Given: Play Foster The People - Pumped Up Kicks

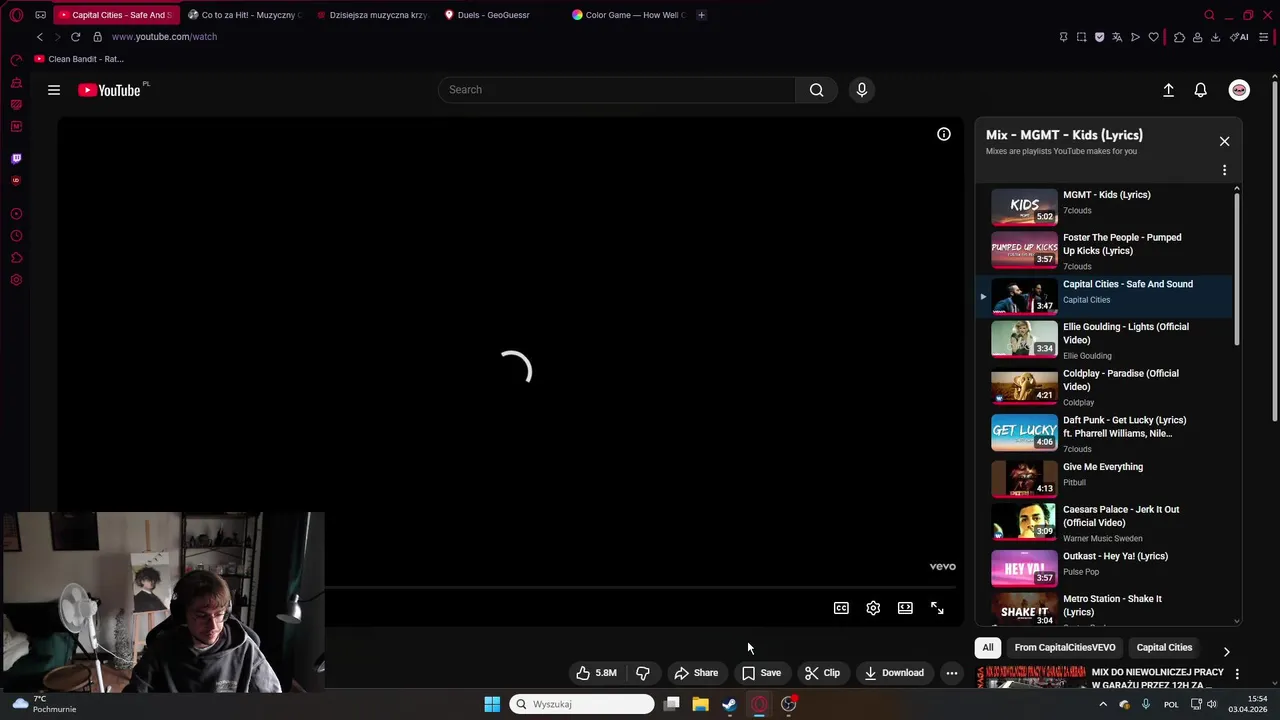Looking at the screenshot, I should pyautogui.click(x=1106, y=251).
